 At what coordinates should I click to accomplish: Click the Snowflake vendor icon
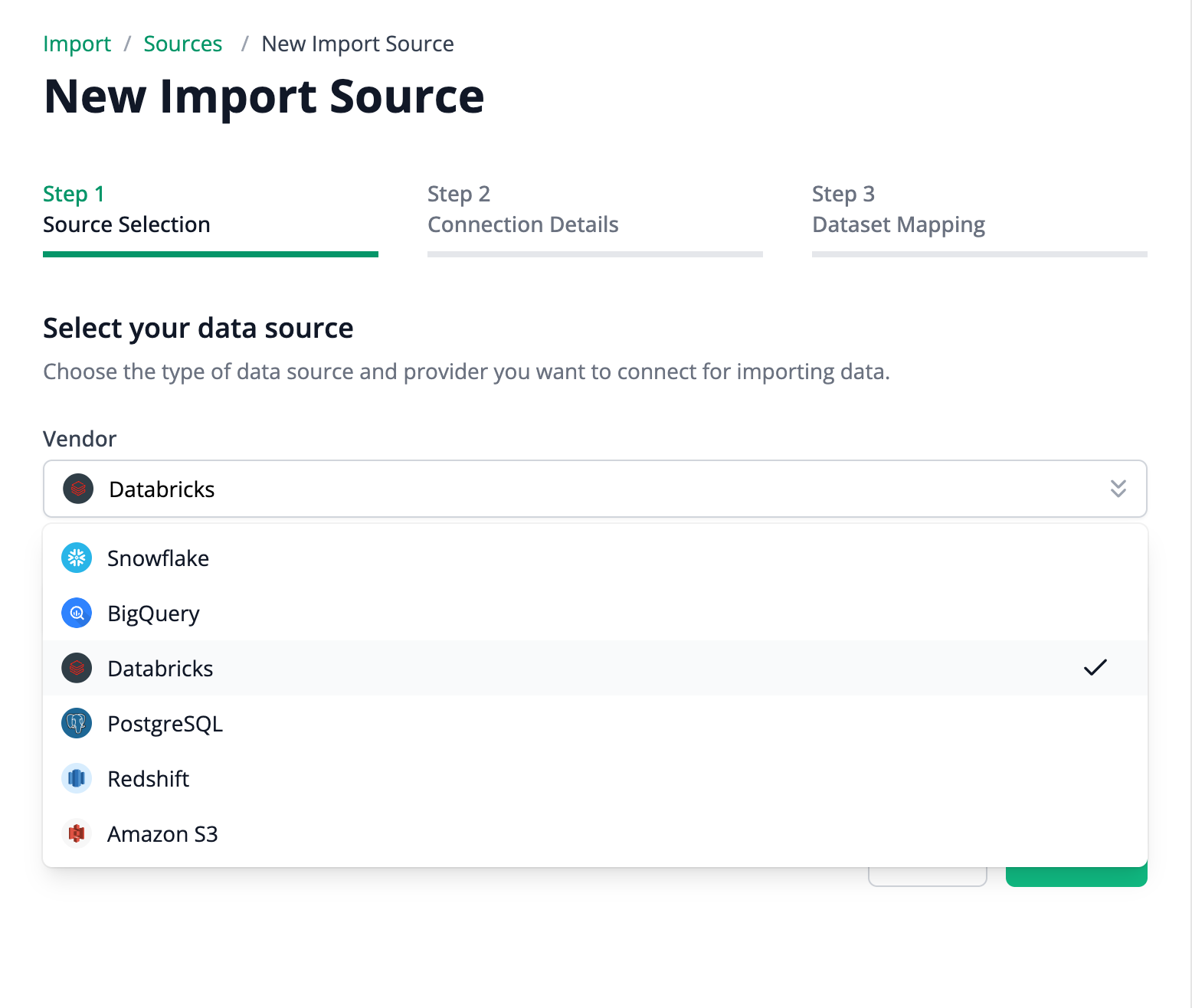pyautogui.click(x=76, y=558)
